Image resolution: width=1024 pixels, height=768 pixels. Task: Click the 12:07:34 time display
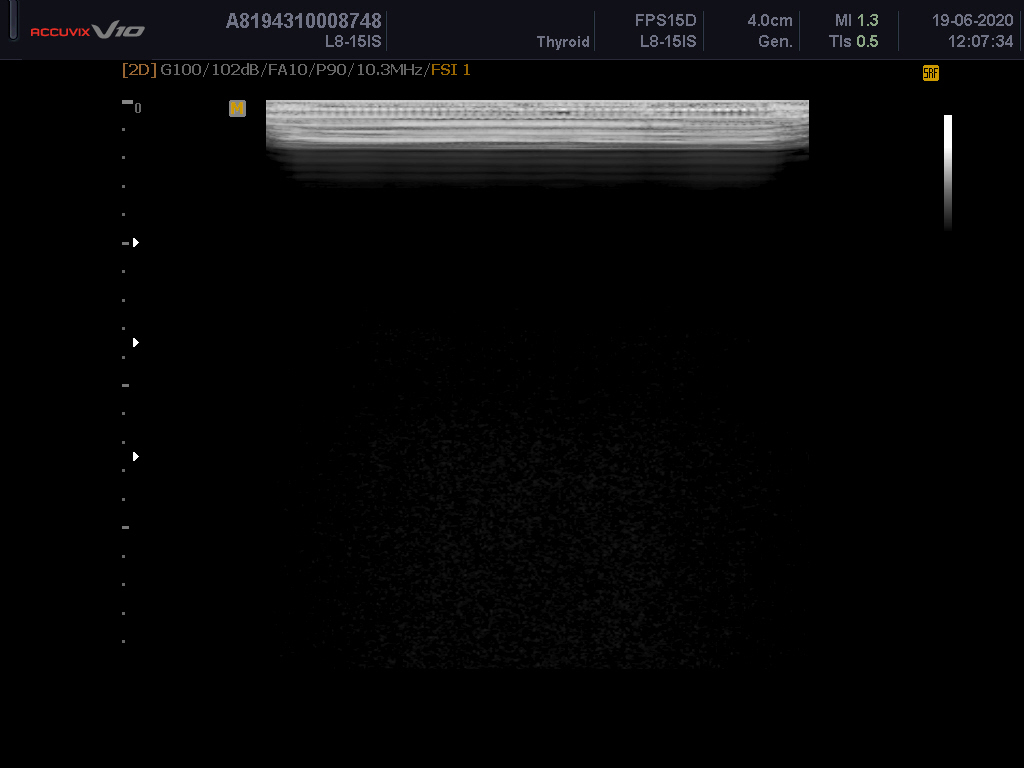[x=980, y=42]
